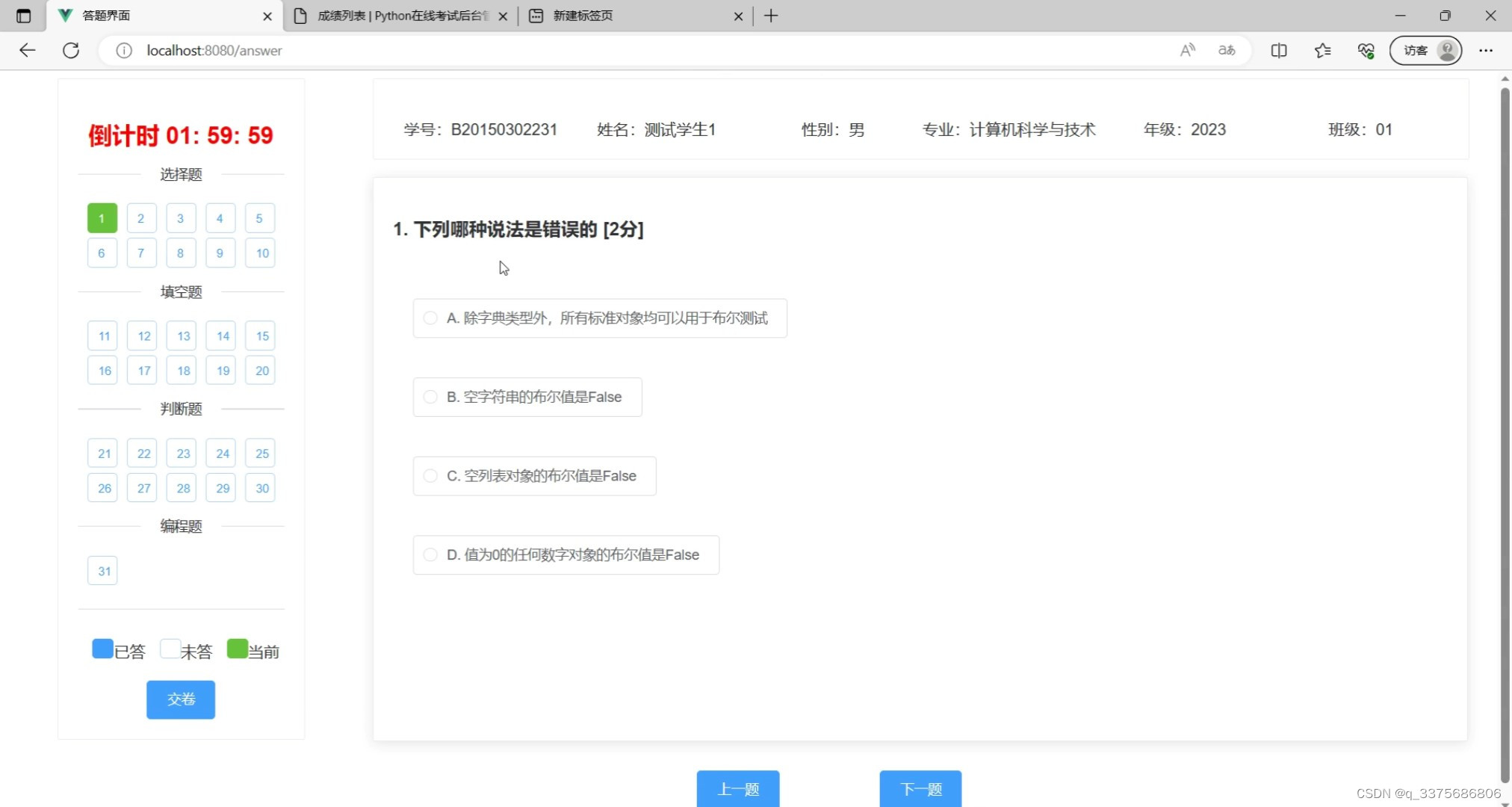Click the browser back arrow icon
The image size is (1512, 807).
[x=28, y=50]
